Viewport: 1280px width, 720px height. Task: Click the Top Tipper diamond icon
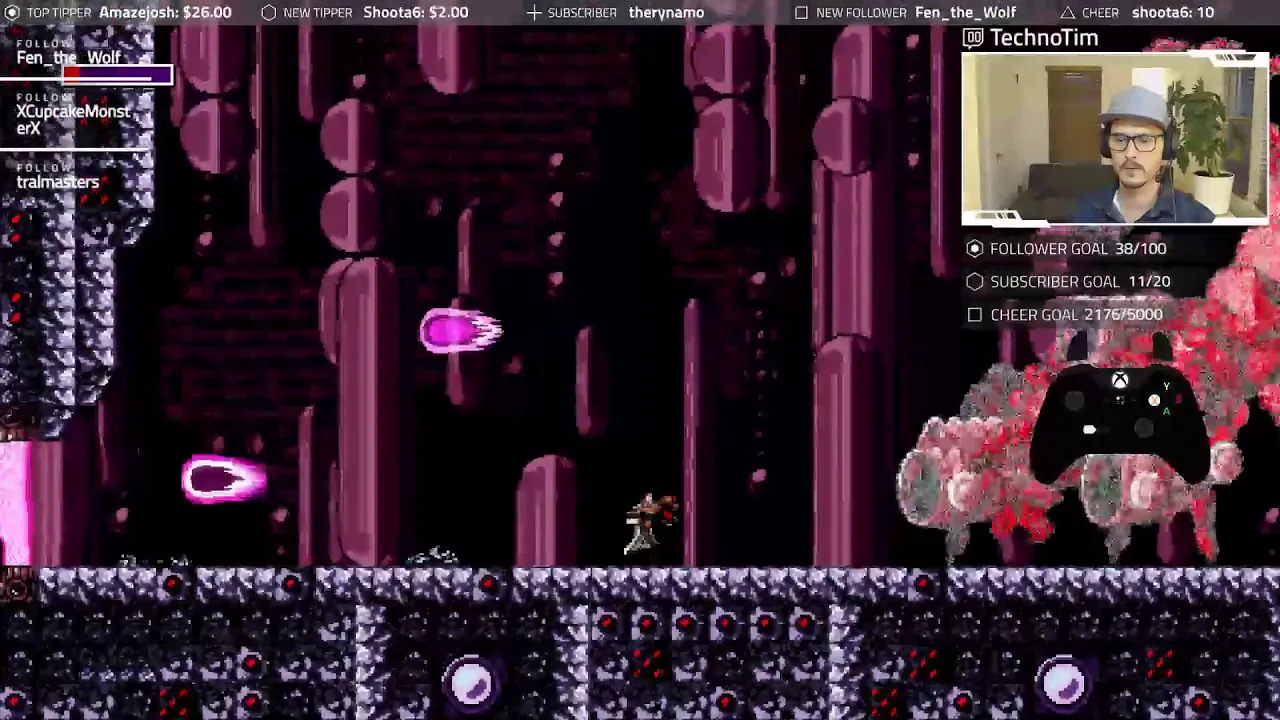tap(12, 13)
